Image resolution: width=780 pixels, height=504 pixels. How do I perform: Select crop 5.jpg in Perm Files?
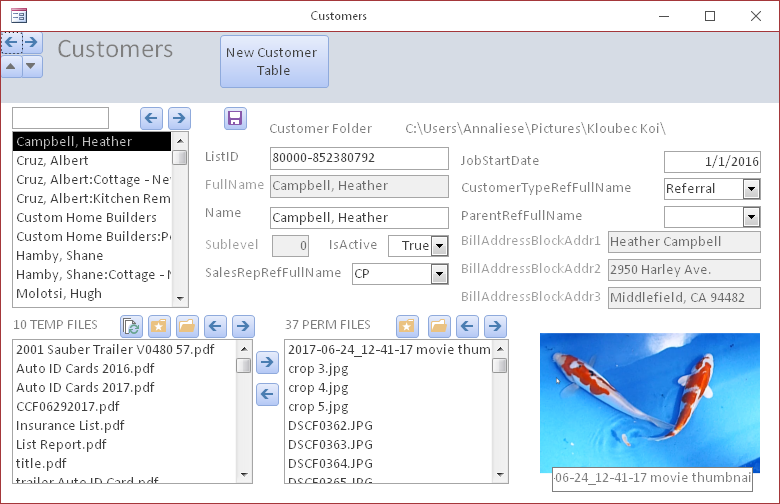389,406
